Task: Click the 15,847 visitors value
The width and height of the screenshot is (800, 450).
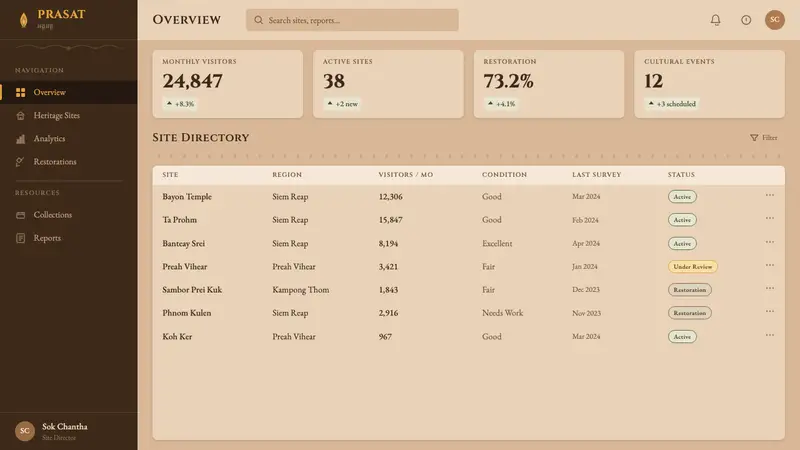Action: coord(390,220)
